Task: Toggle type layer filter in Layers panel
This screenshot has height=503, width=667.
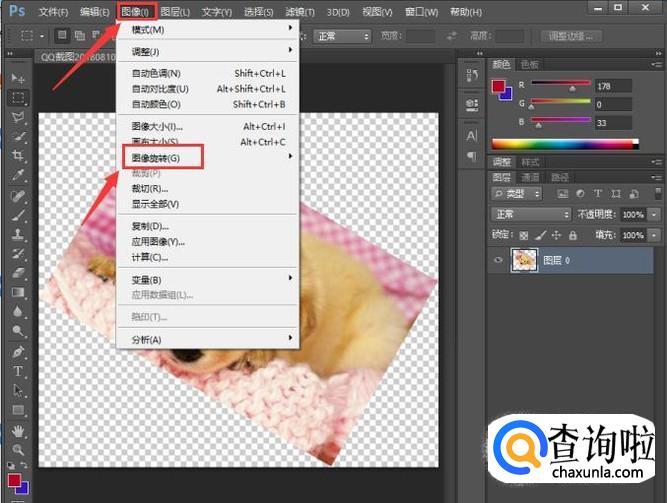Action: (x=598, y=194)
